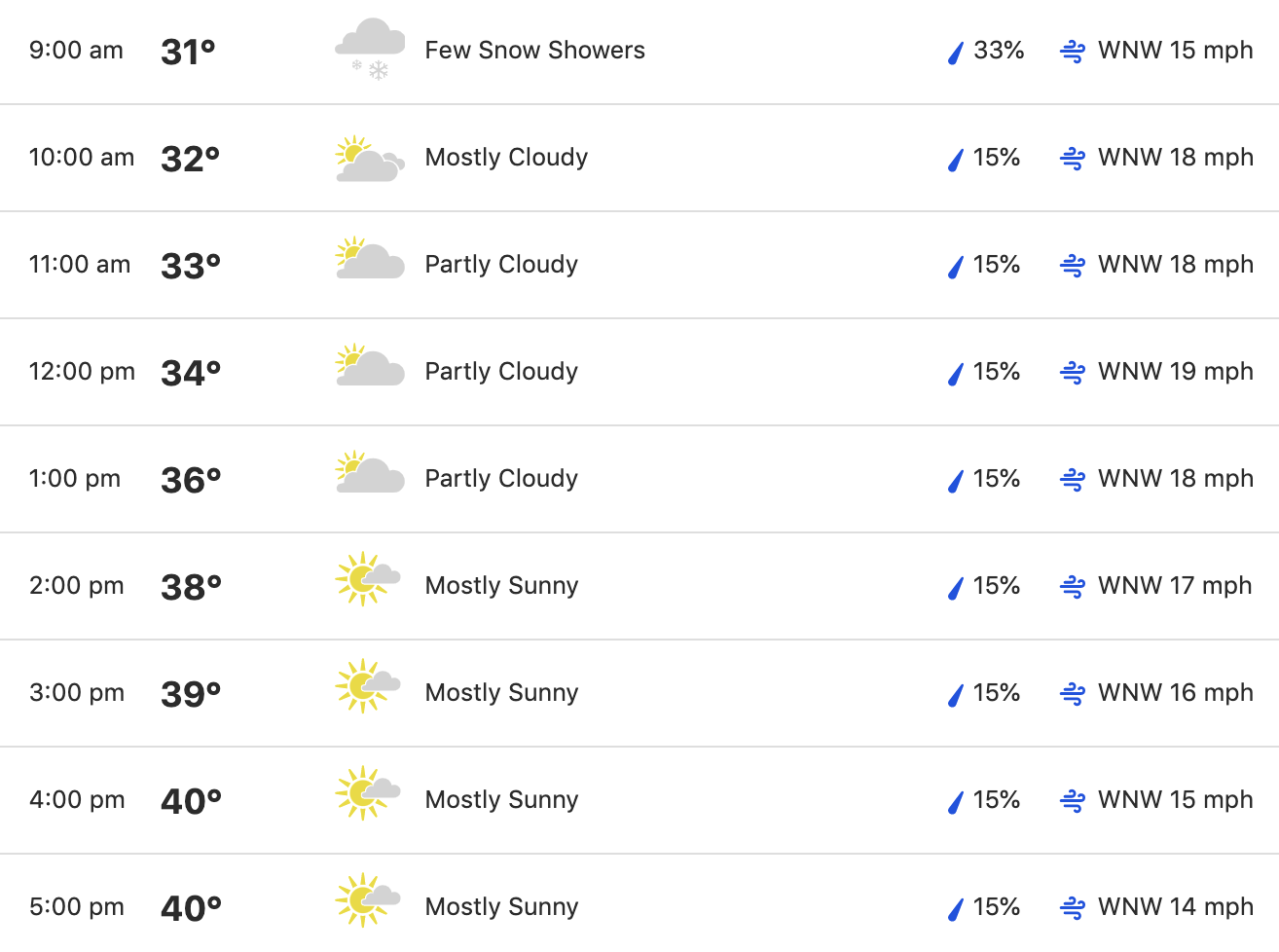Click the 36° temperature at 1:00 pm
1279x952 pixels.
point(191,480)
